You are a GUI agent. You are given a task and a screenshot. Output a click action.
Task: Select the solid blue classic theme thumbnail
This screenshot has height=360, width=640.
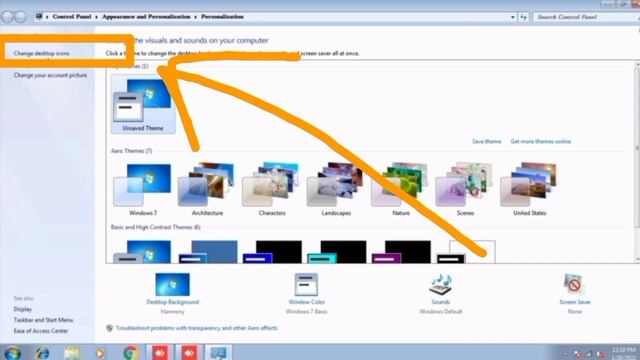pos(208,251)
